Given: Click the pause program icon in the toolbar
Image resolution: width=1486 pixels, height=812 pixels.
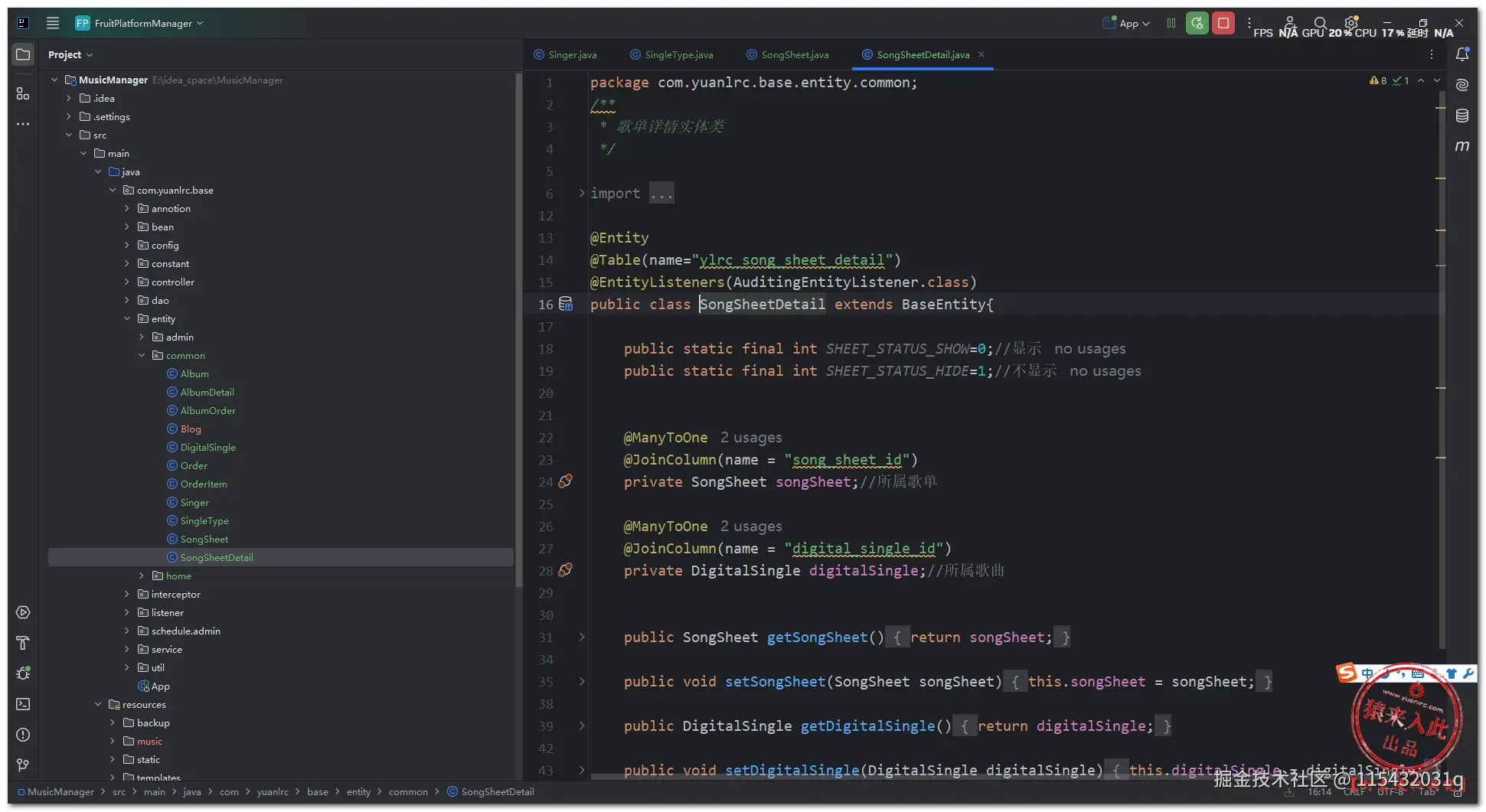Looking at the screenshot, I should point(1171,23).
